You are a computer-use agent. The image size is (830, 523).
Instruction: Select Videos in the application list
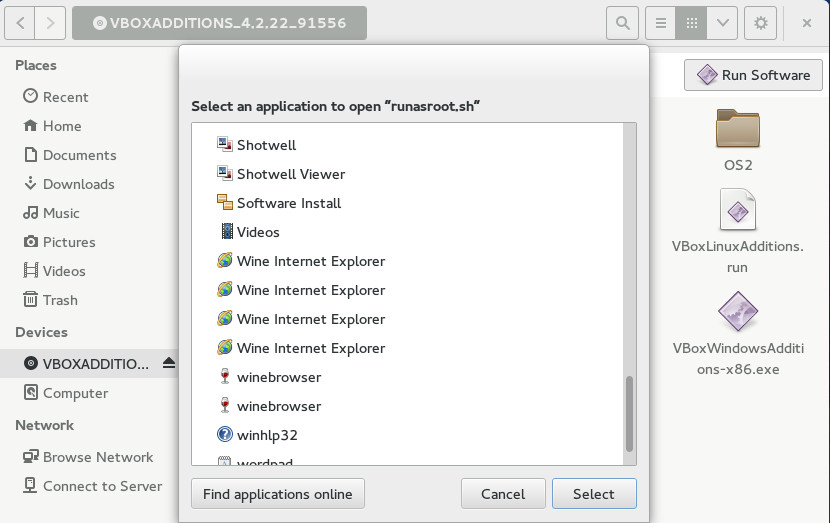(x=407, y=232)
